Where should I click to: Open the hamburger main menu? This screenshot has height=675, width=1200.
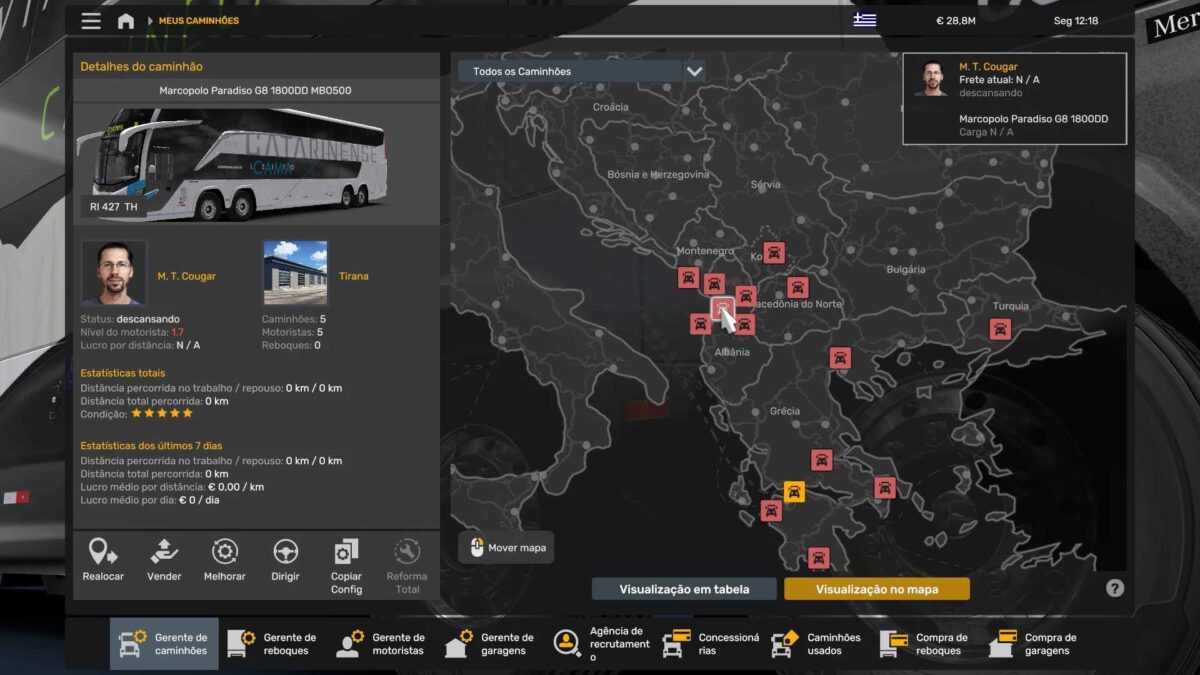pyautogui.click(x=91, y=21)
